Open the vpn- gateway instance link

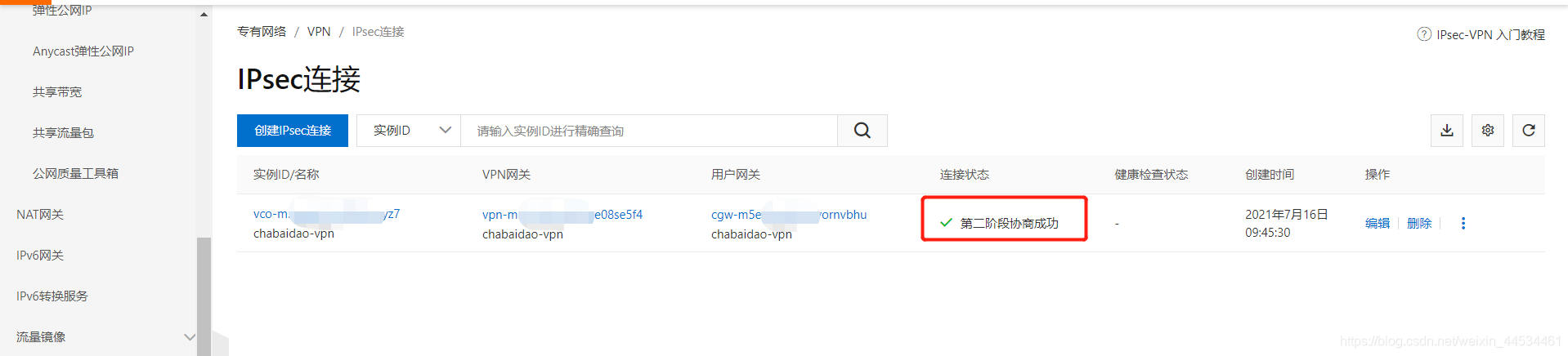[562, 214]
